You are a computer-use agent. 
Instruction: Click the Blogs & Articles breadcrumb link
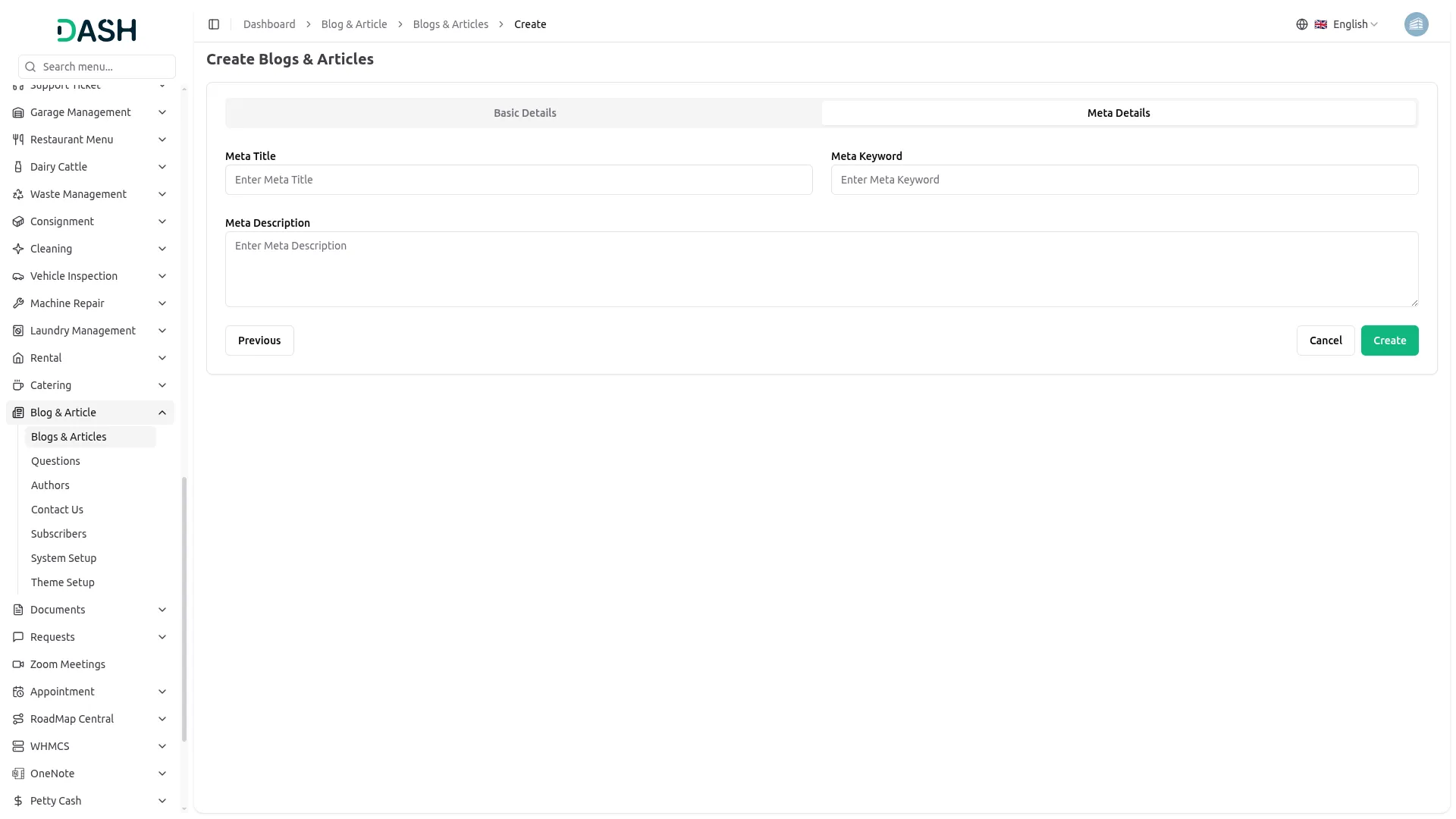(x=450, y=24)
